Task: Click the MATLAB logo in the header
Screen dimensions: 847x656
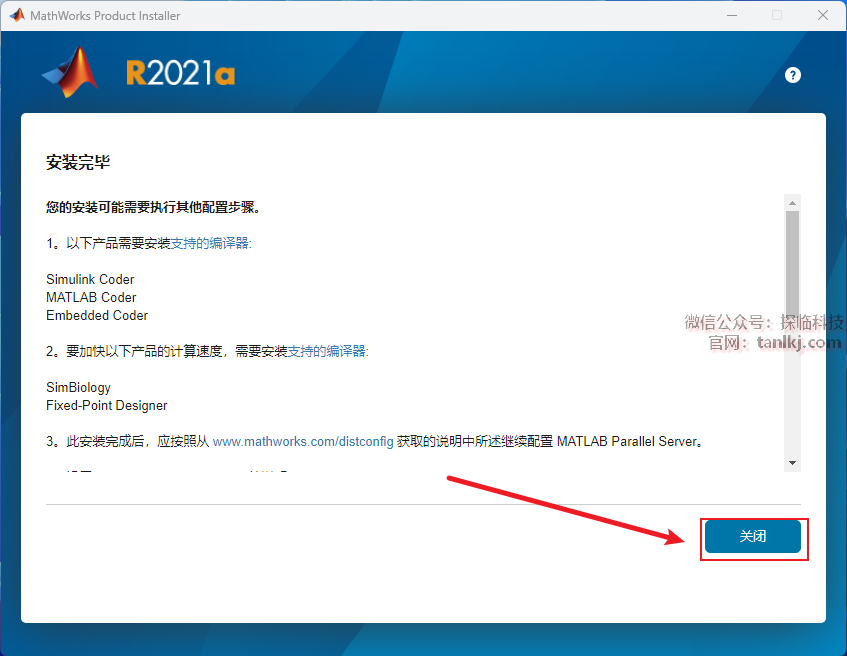Action: click(70, 72)
